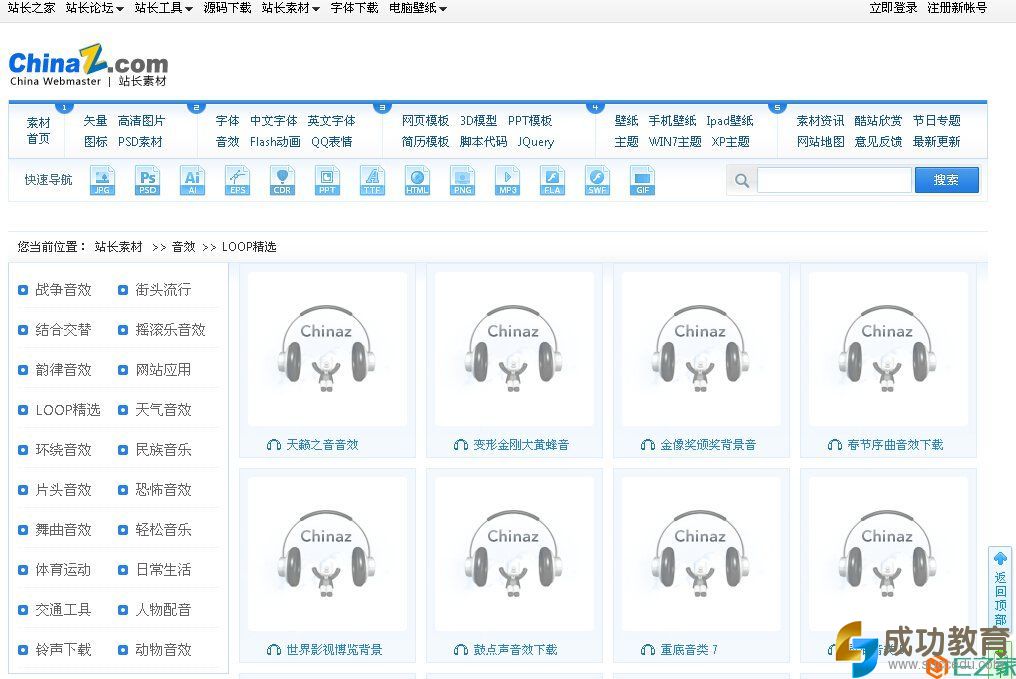Image resolution: width=1016 pixels, height=679 pixels.
Task: Open the HTML file type icon
Action: point(417,180)
